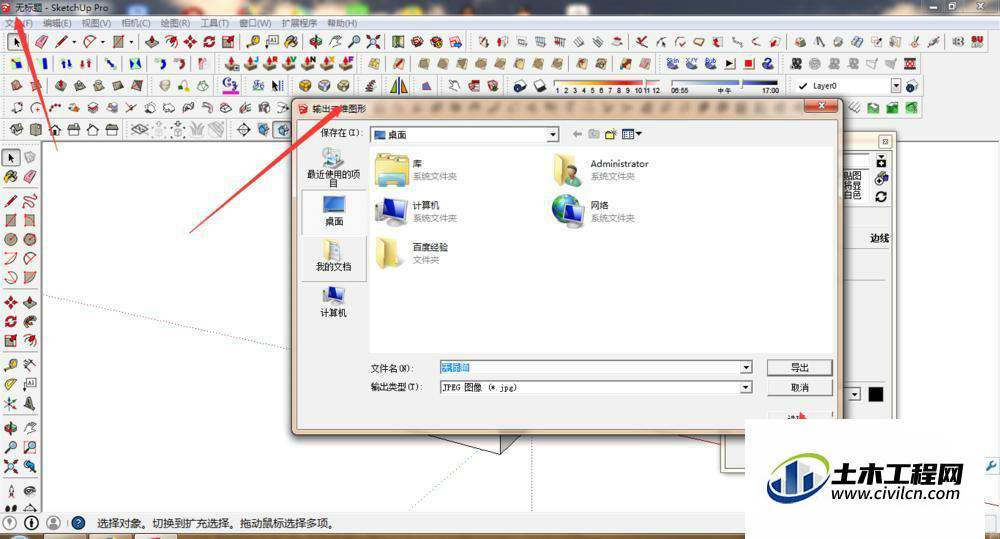Open dropdown beside black swatch in right panel
The height and width of the screenshot is (539, 1000).
(855, 394)
